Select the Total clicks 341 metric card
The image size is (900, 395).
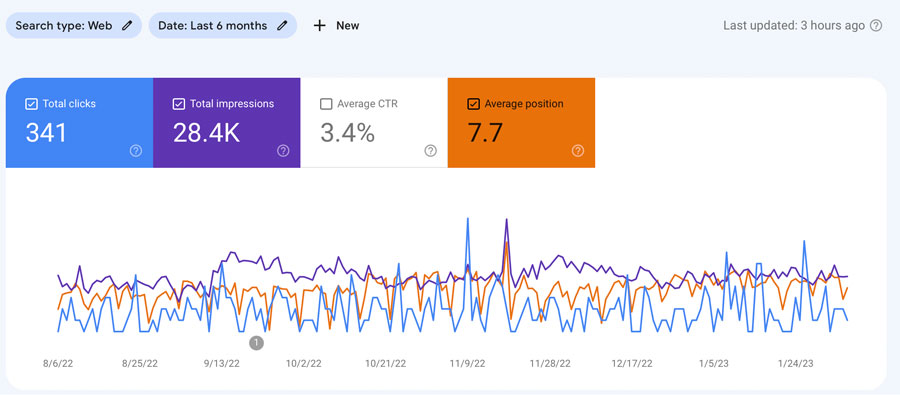[x=79, y=123]
